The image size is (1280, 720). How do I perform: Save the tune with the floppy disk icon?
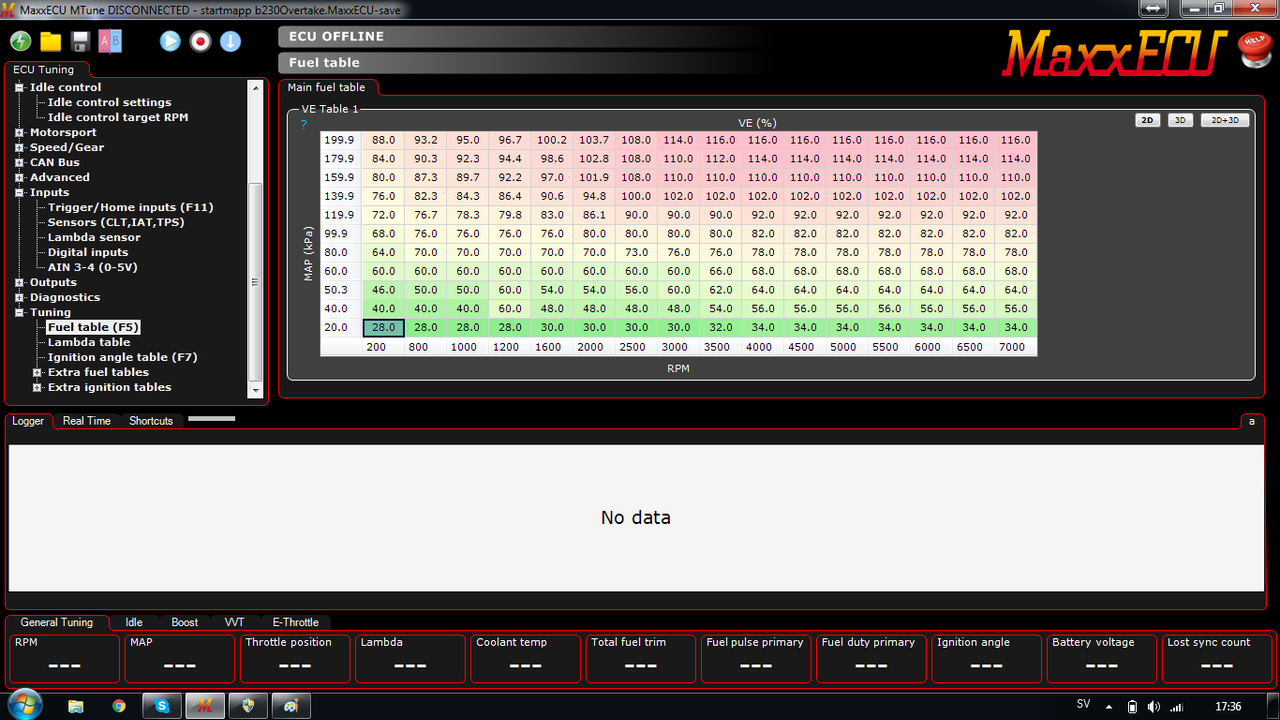tap(80, 41)
